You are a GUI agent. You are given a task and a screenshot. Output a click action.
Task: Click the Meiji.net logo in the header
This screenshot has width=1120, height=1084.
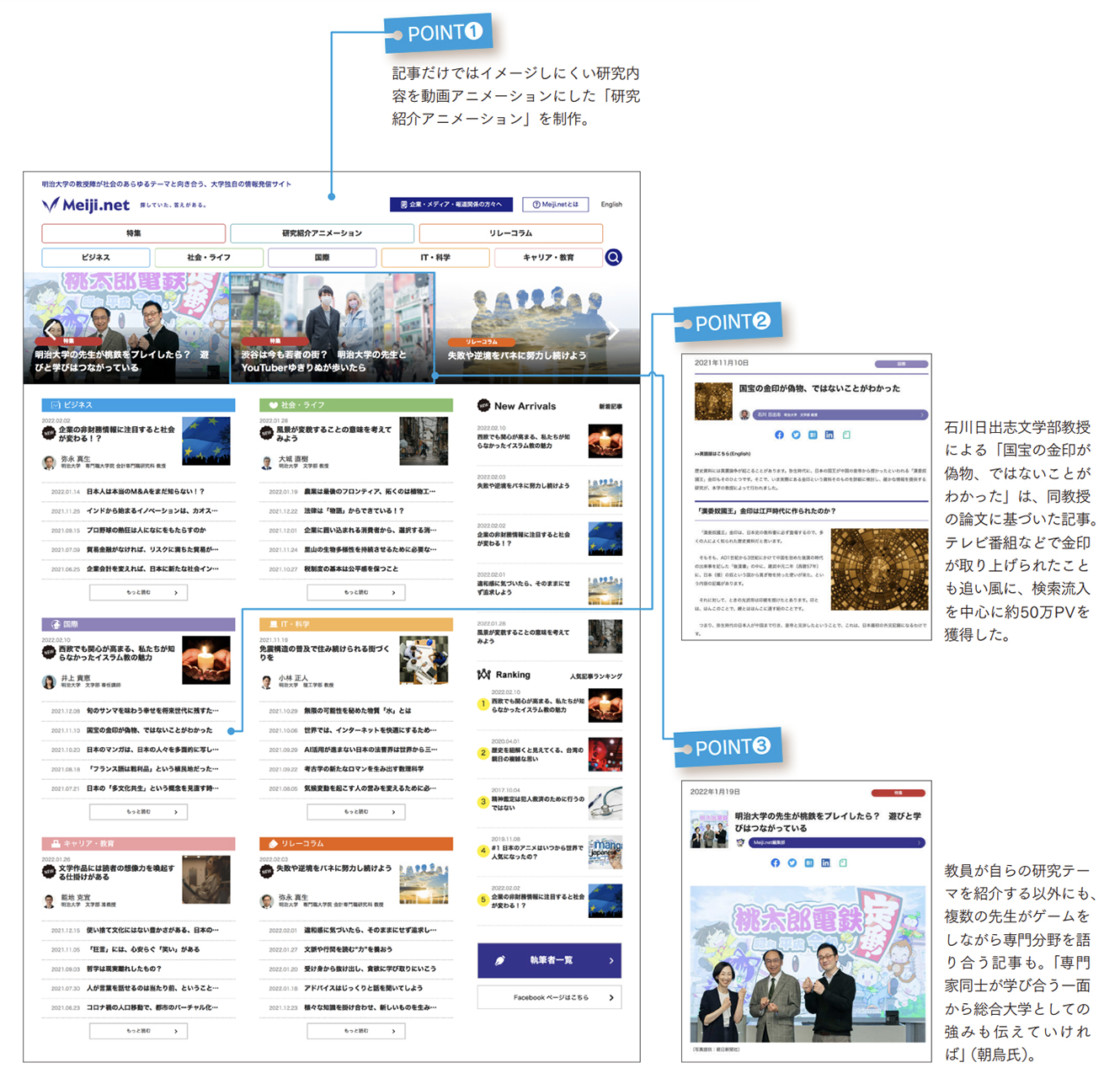point(86,205)
